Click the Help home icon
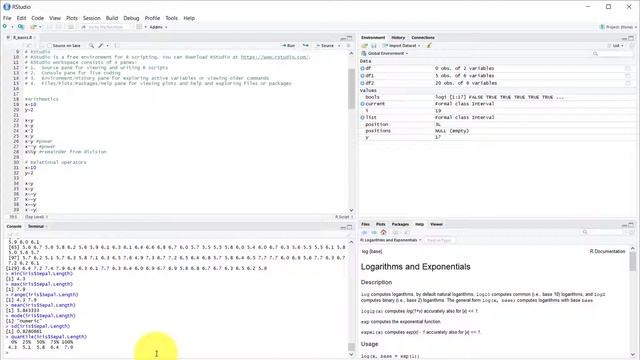640x360 pixels. [x=383, y=233]
